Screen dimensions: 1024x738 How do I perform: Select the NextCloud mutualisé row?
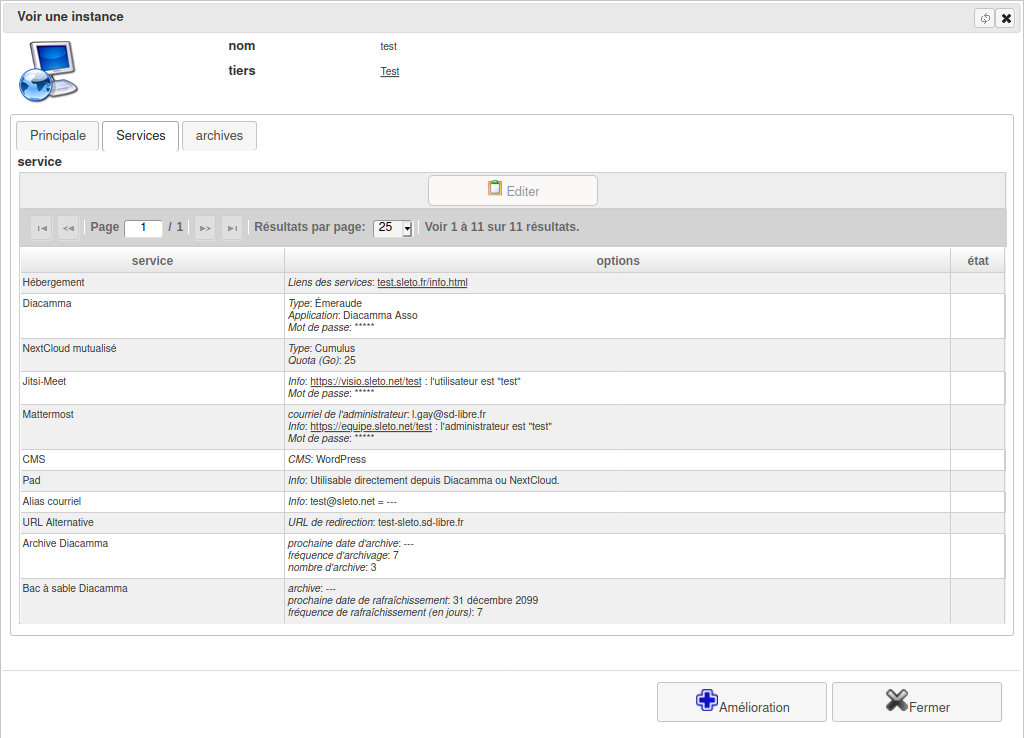coord(152,355)
